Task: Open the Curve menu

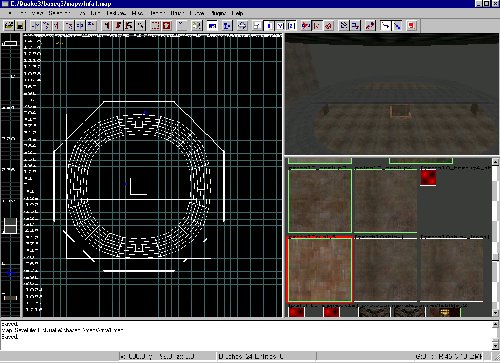Action: (x=197, y=13)
